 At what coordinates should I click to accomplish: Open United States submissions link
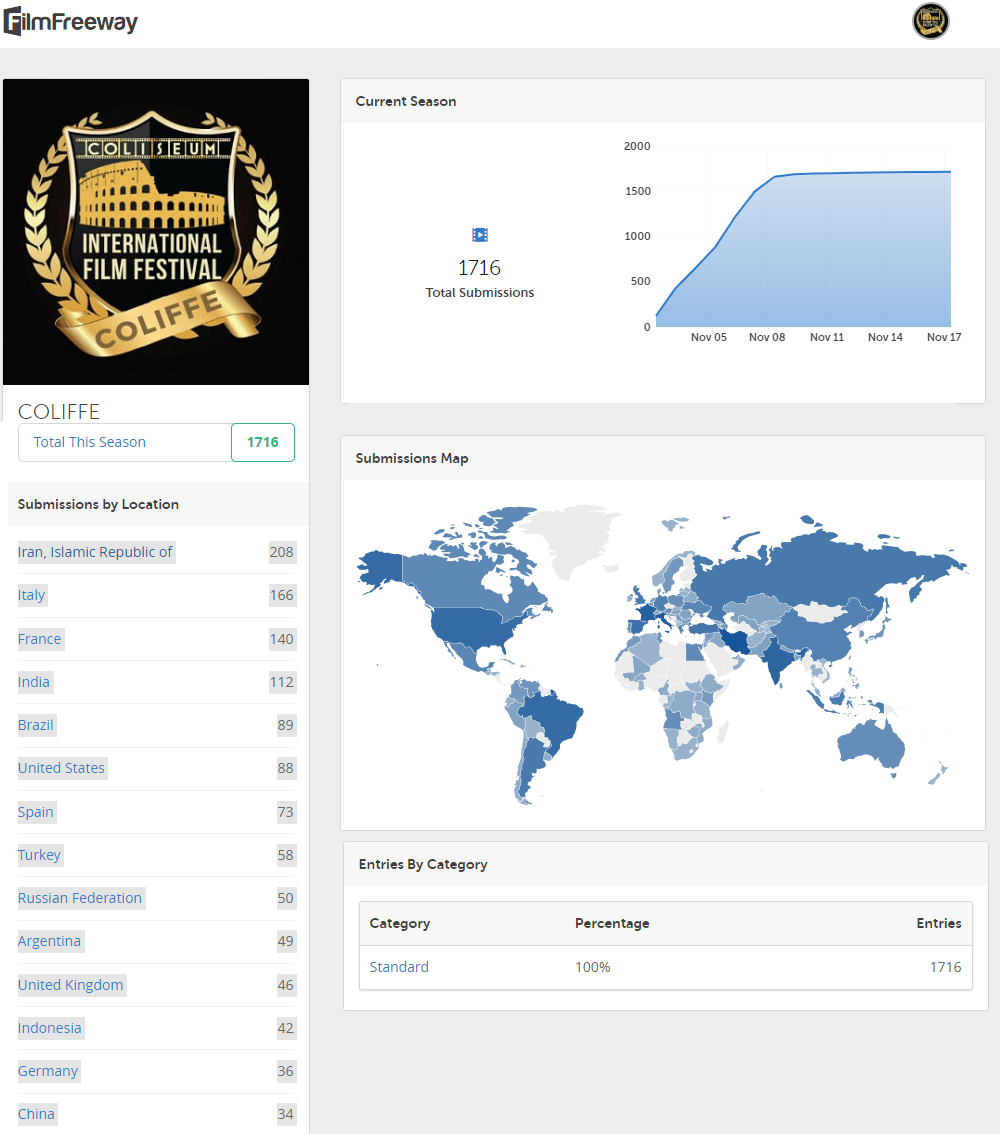[61, 768]
